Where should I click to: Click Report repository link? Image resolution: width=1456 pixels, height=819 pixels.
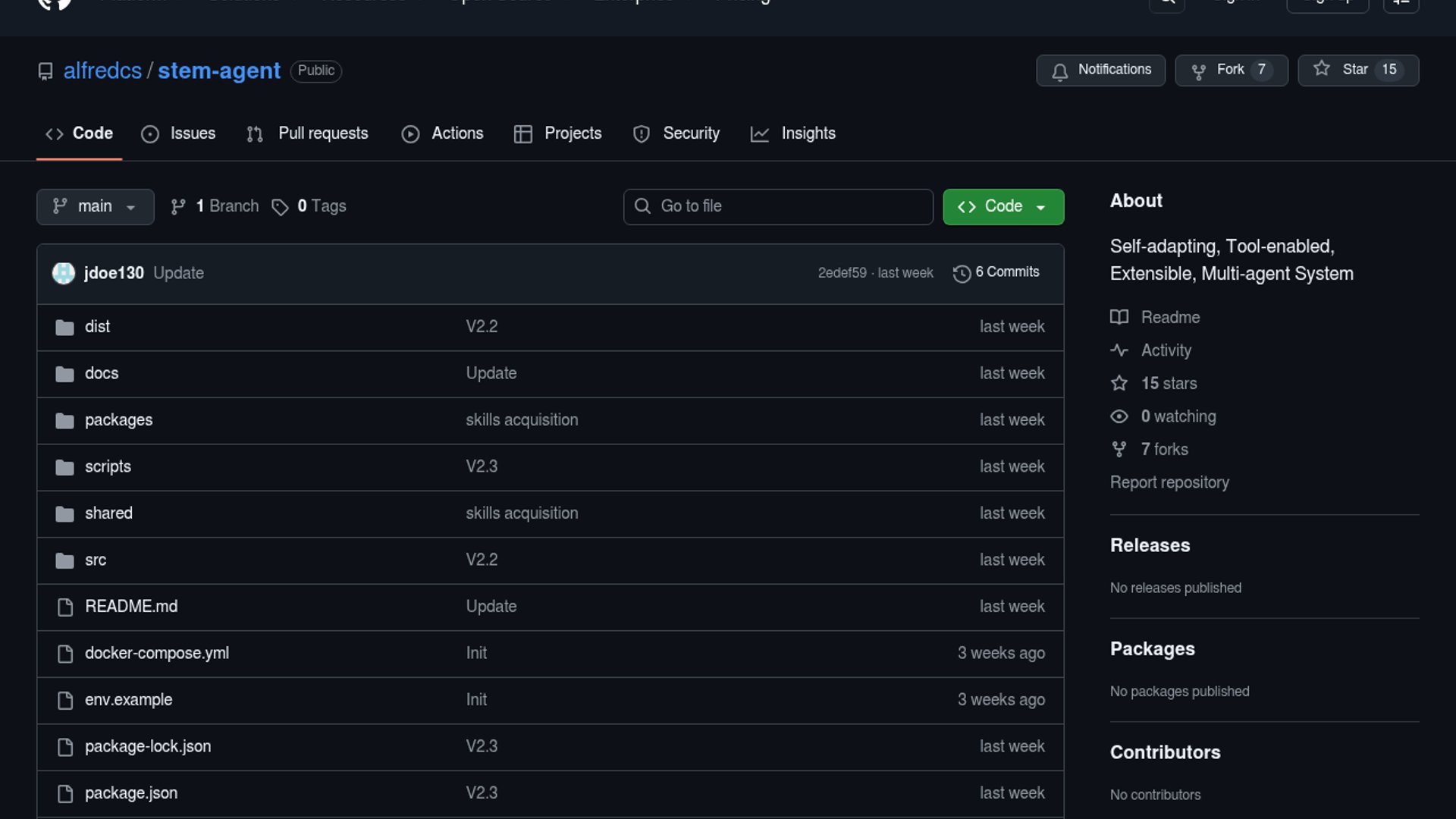[1169, 482]
